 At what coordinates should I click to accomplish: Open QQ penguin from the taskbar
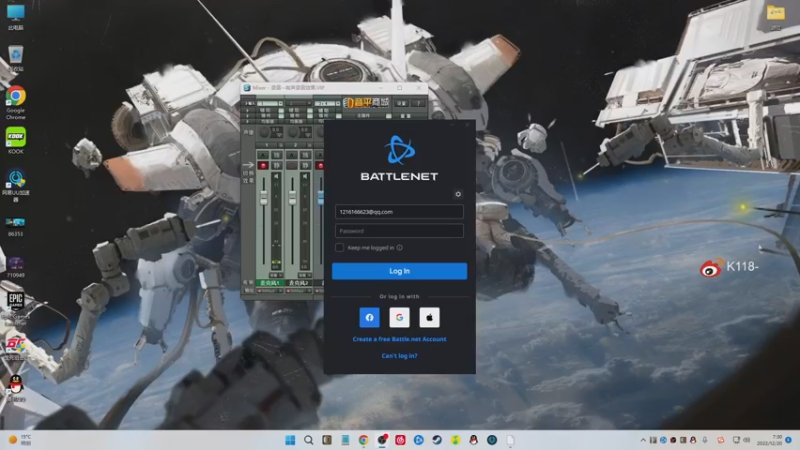(x=473, y=440)
